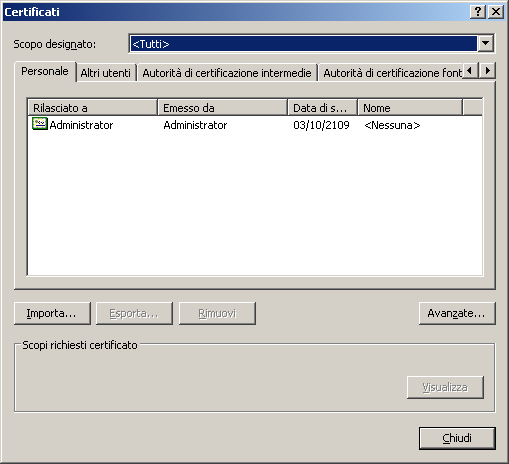Screen dimensions: 509x464
Task: Click the expiry date 03/10/2109 cell
Action: [321, 125]
